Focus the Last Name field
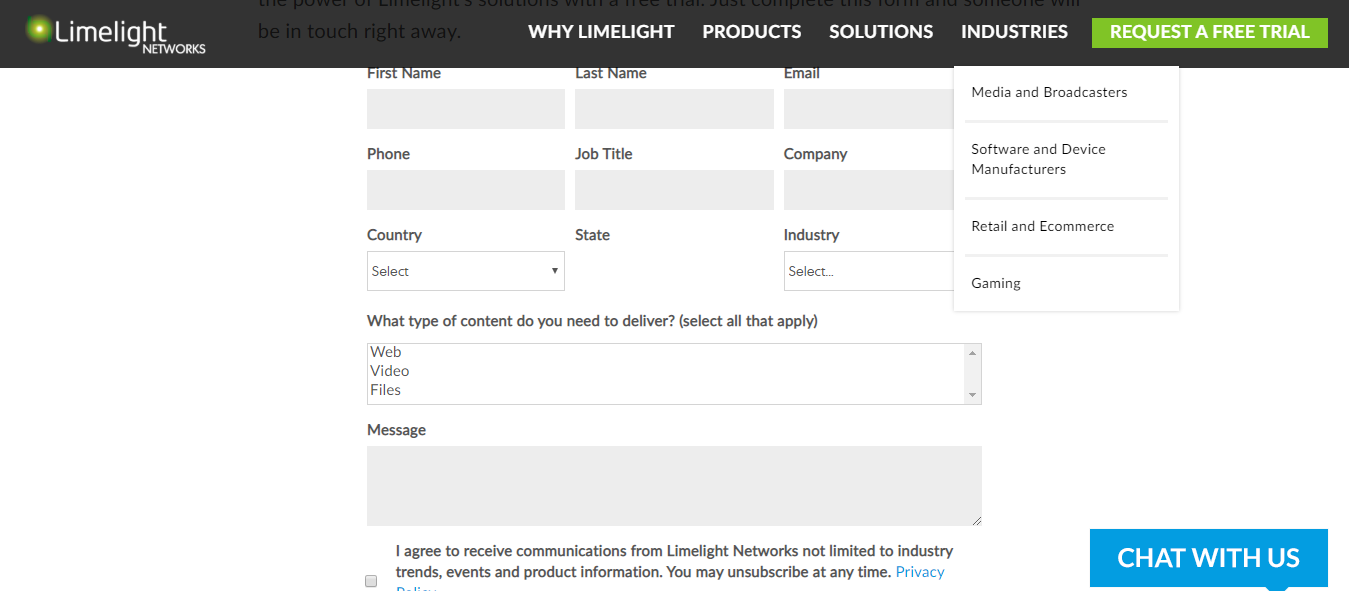 point(674,109)
